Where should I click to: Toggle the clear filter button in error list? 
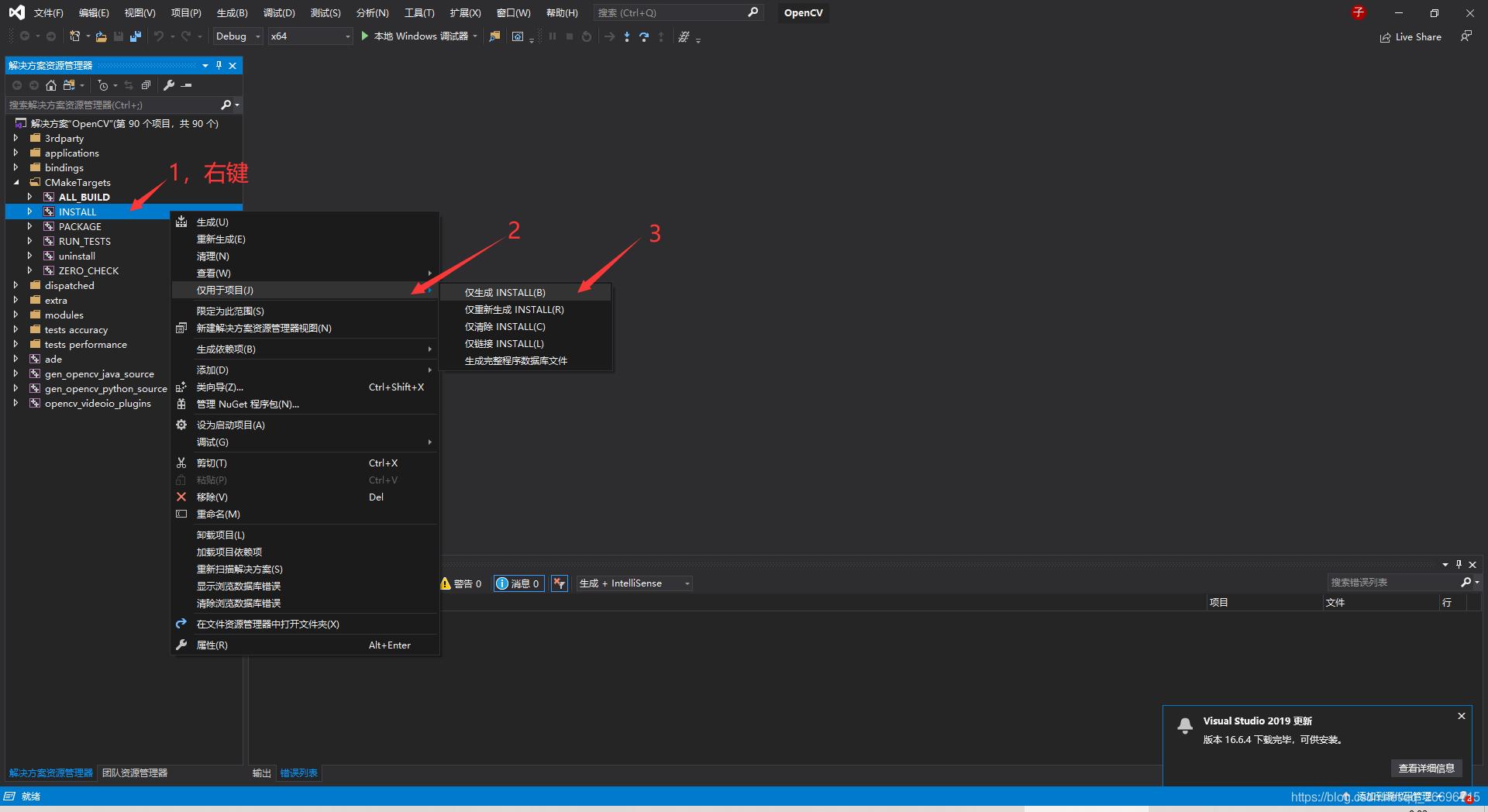[560, 583]
